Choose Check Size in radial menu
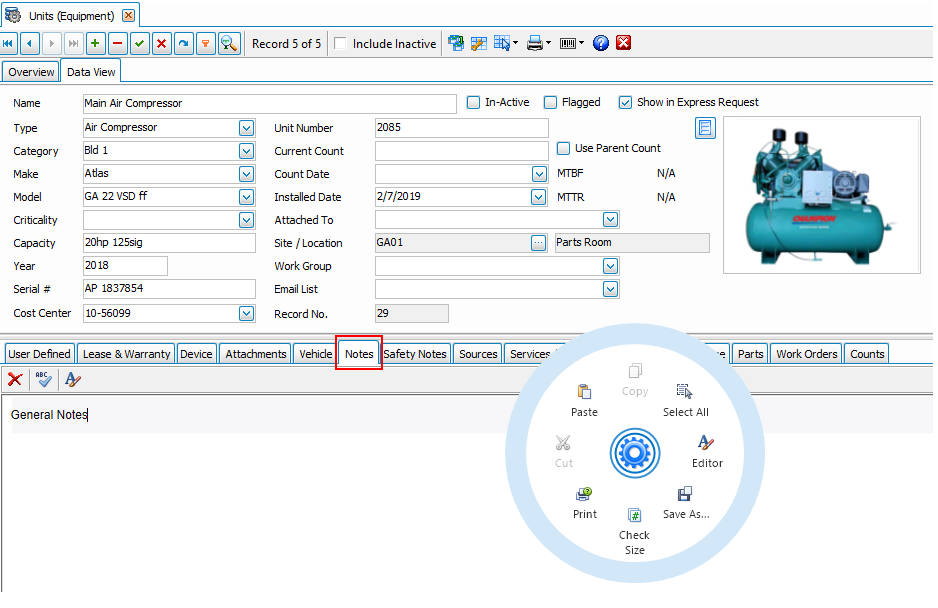Screen dimensions: 938x608 pos(634,532)
